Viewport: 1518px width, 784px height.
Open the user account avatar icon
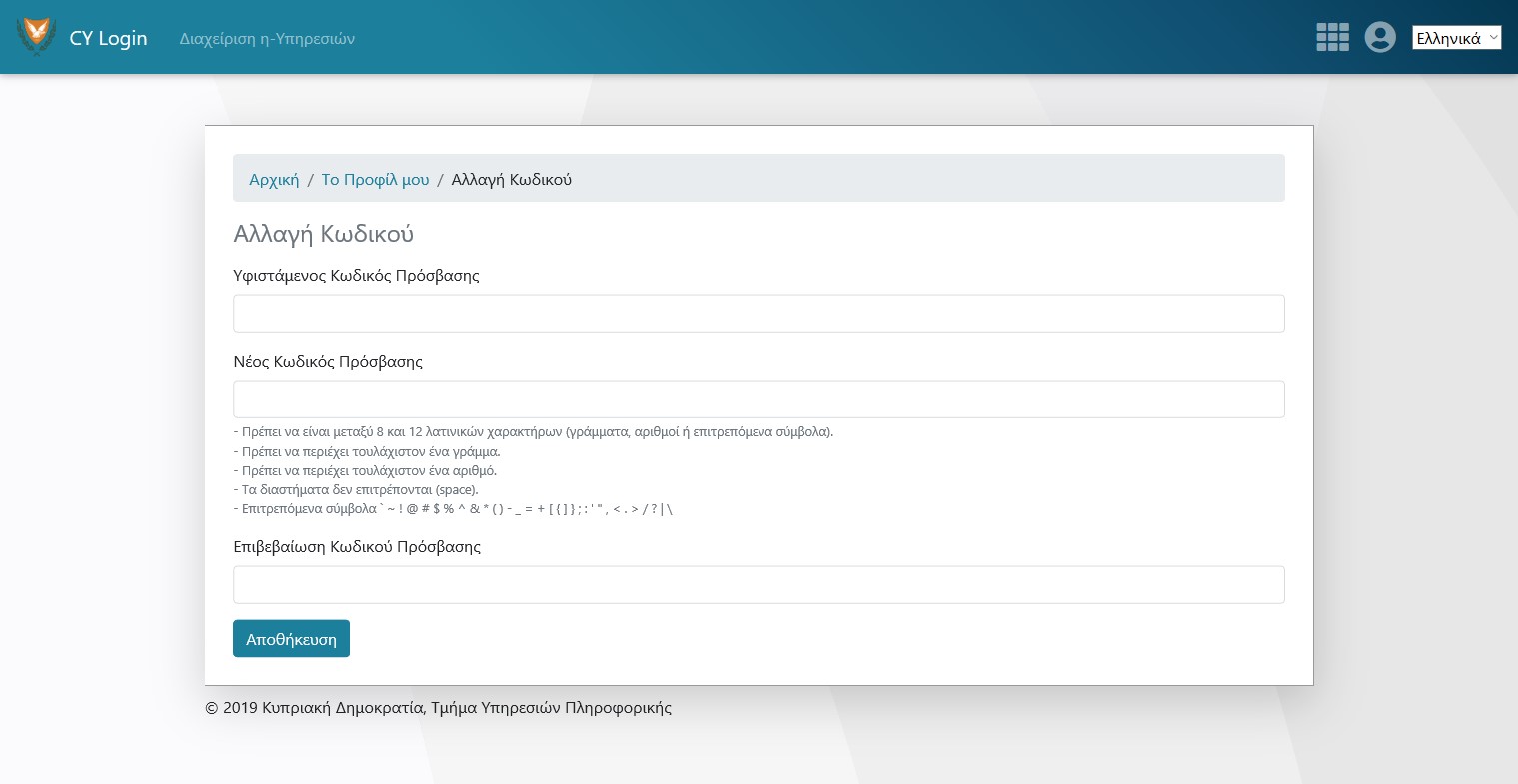click(1379, 37)
